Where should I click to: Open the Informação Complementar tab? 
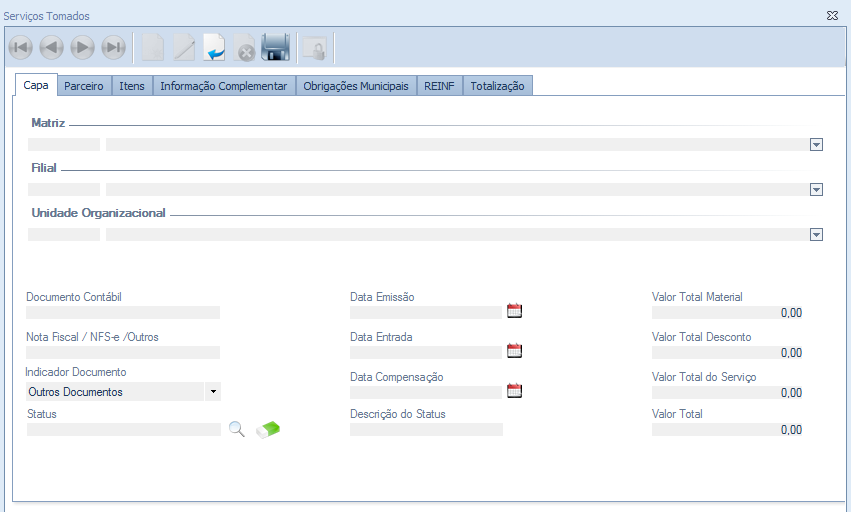tap(224, 86)
